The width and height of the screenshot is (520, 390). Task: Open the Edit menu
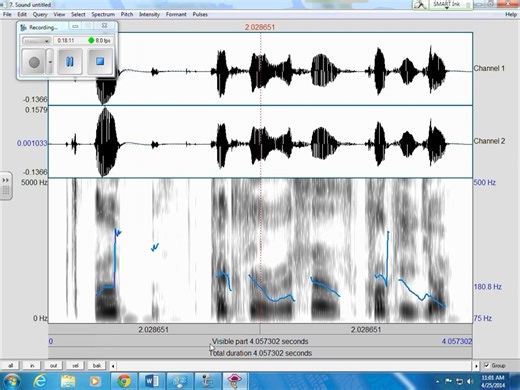[22, 14]
